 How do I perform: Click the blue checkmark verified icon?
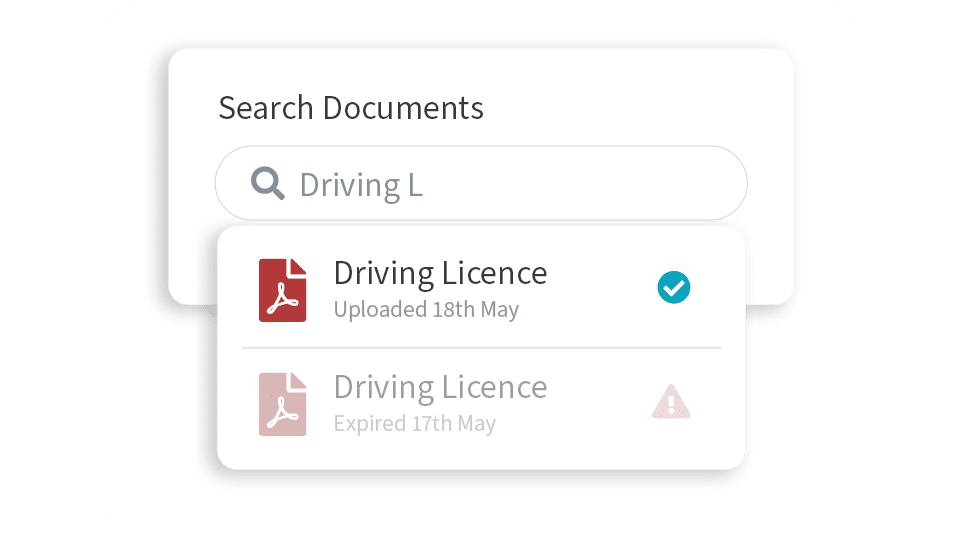click(x=674, y=287)
